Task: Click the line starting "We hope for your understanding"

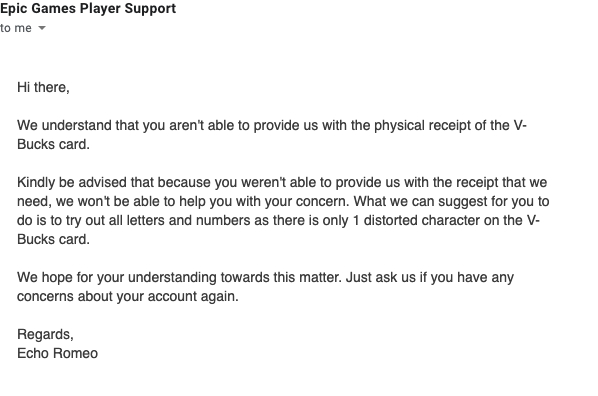Action: 265,277
